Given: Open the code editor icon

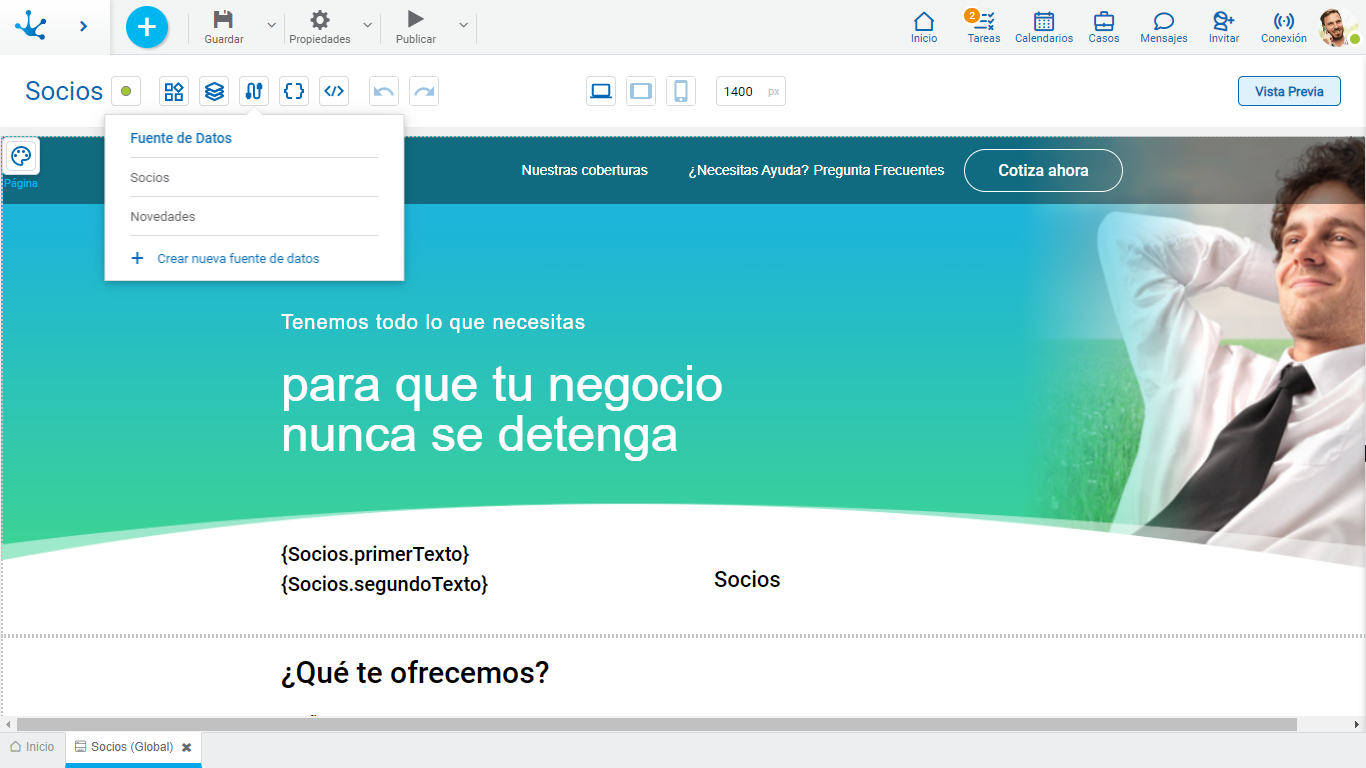Looking at the screenshot, I should coord(334,91).
